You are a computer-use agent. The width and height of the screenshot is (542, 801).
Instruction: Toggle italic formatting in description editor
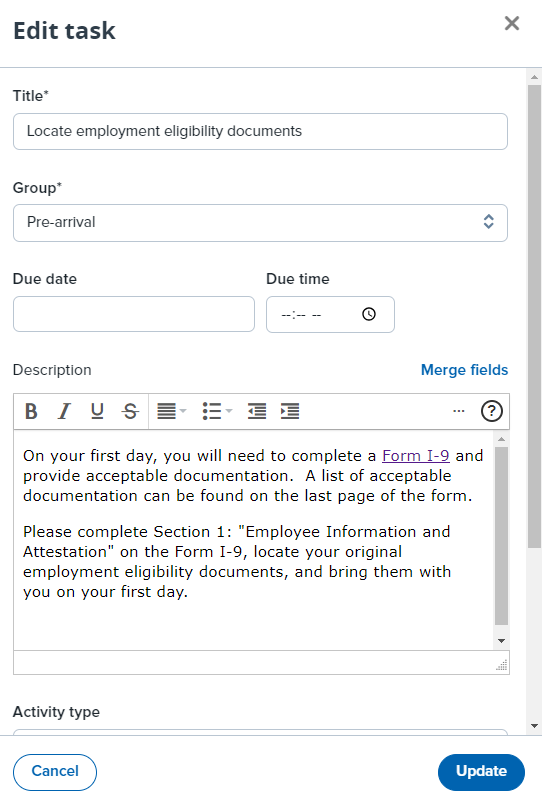pos(64,411)
